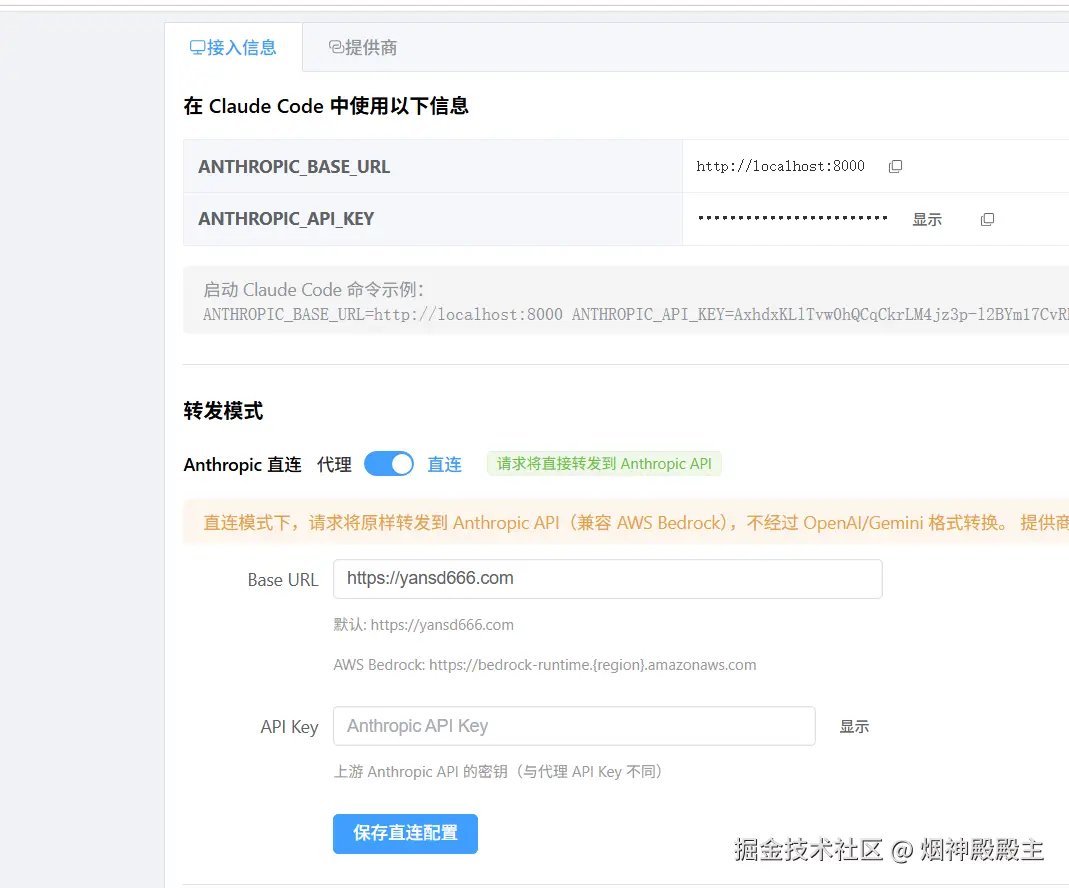Viewport: 1069px width, 888px height.
Task: Click the 代理 label beside the switch
Action: pos(335,465)
